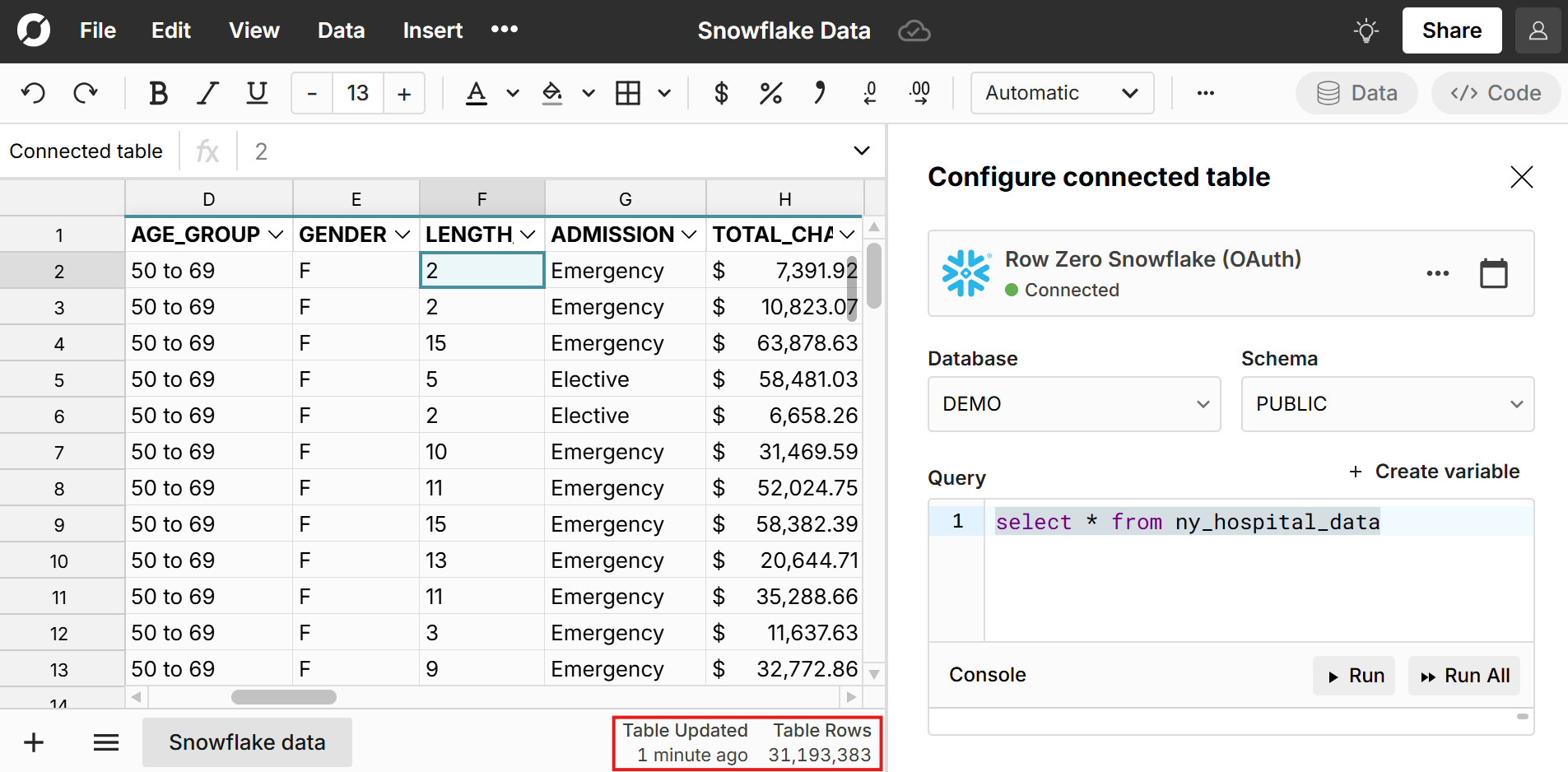Switch to the Code view

(x=1495, y=93)
